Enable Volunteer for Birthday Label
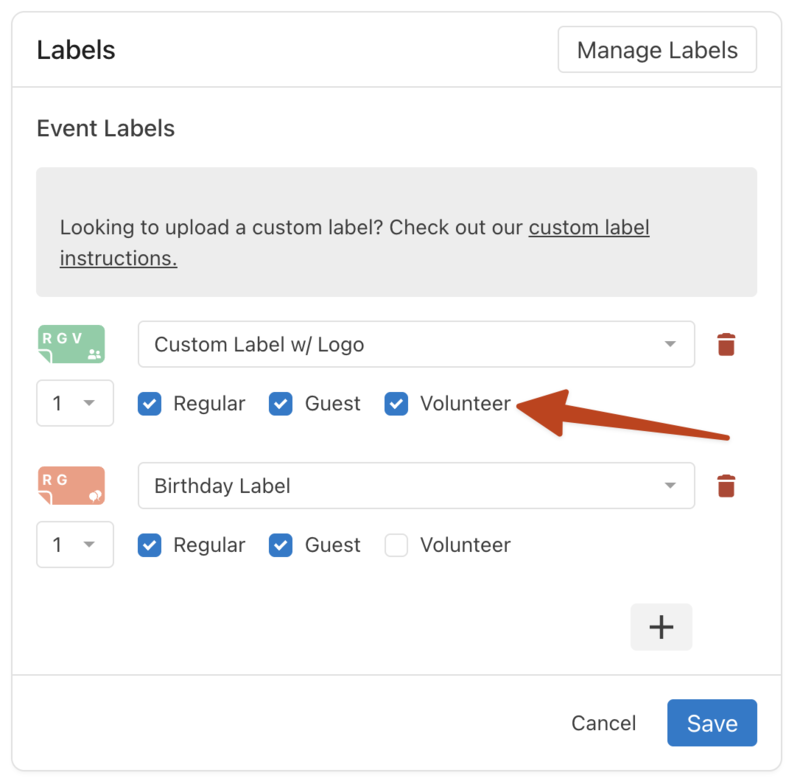 [x=397, y=545]
